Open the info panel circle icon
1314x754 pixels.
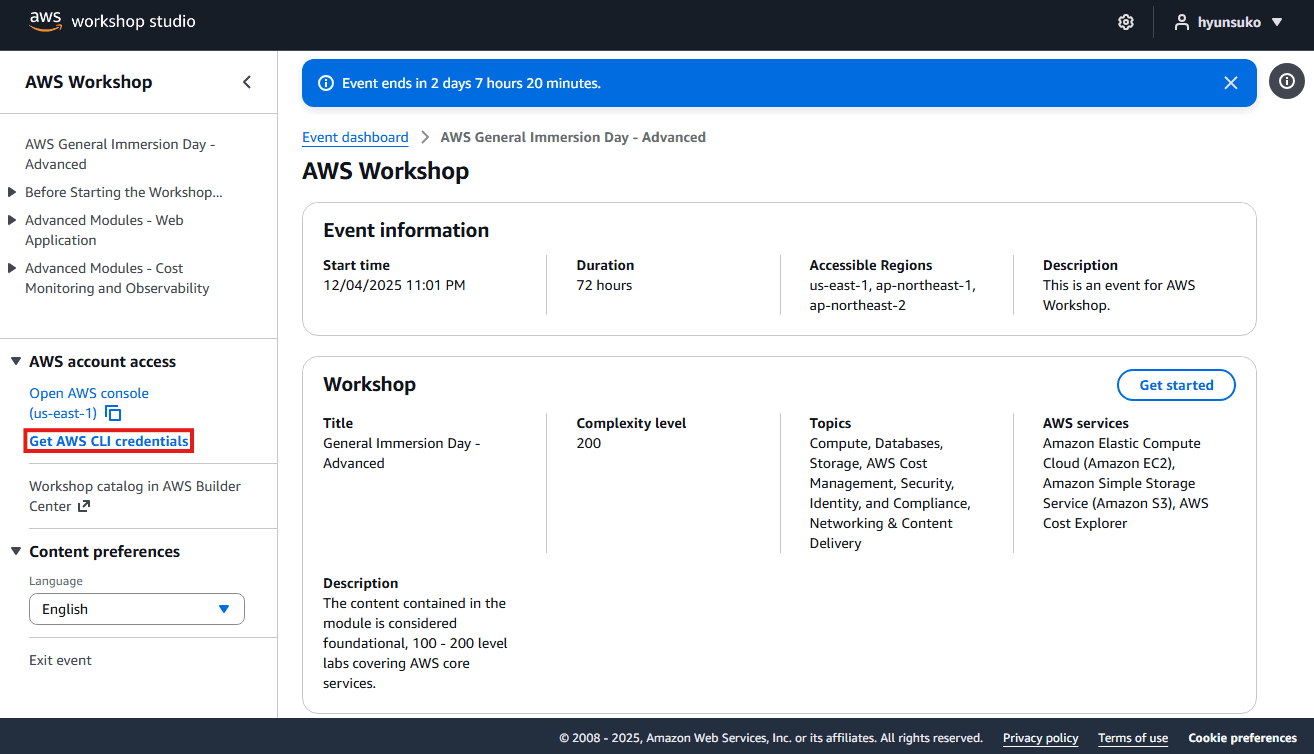coord(1287,82)
